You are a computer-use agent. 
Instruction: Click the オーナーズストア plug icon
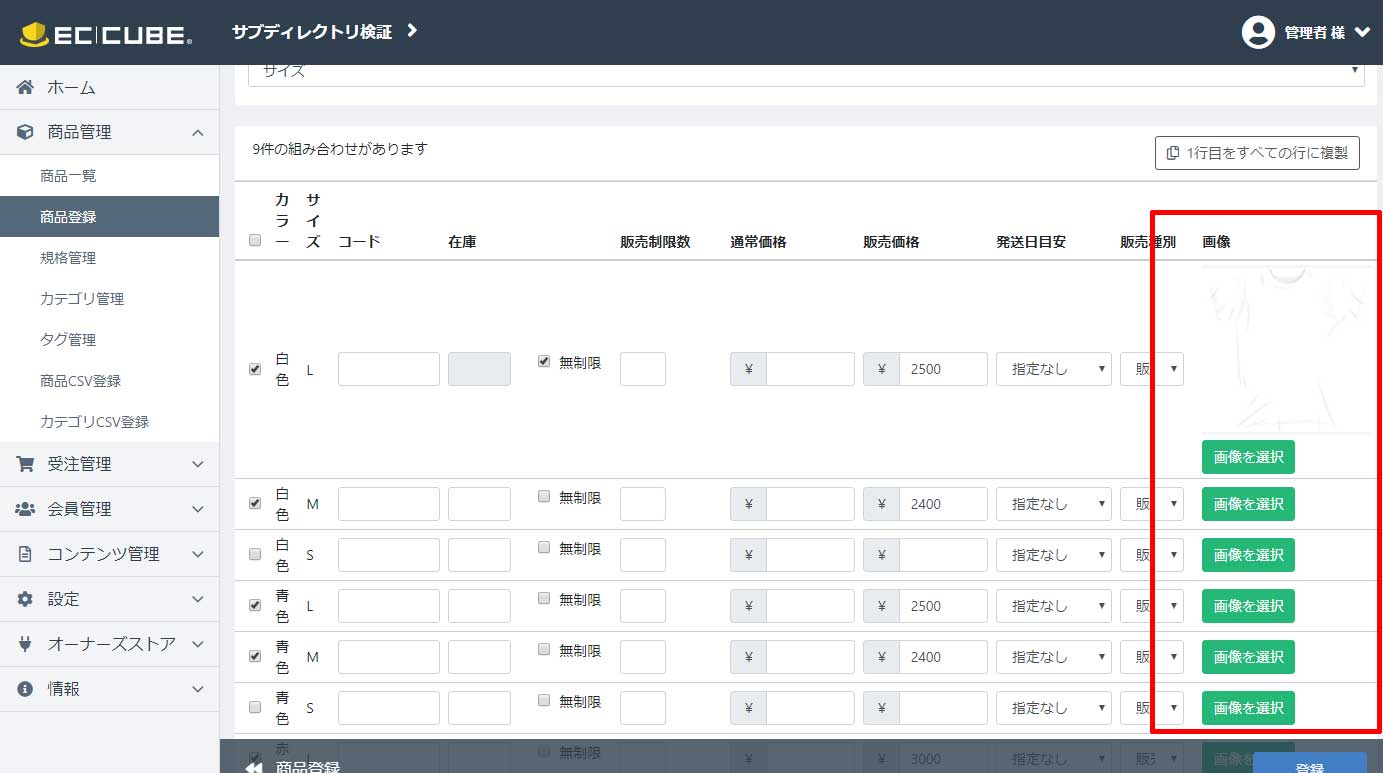(x=26, y=643)
